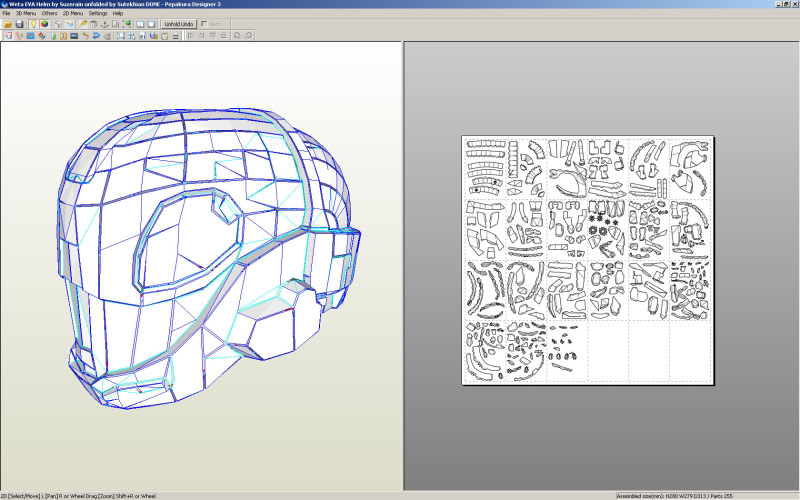Click the Open file folder icon
This screenshot has height=500, width=800.
(x=7, y=24)
